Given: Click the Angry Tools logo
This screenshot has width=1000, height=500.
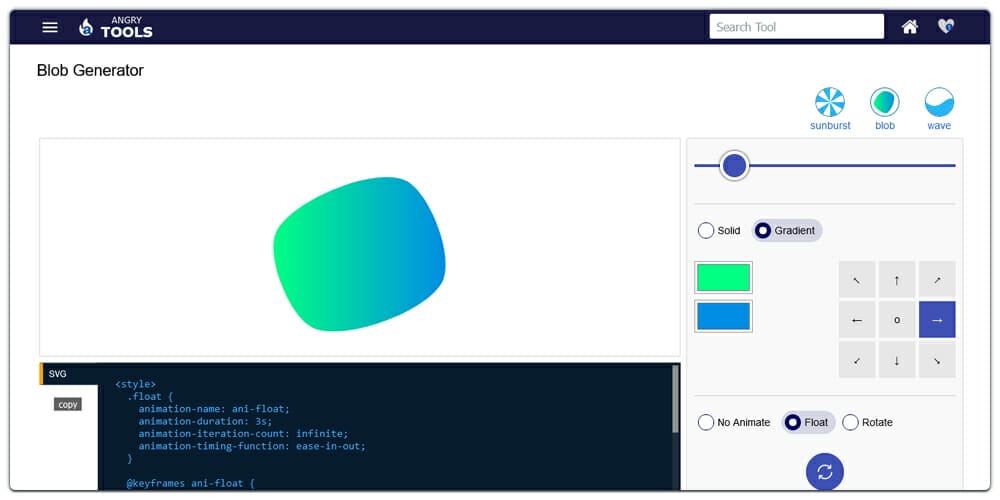Looking at the screenshot, I should [x=116, y=27].
